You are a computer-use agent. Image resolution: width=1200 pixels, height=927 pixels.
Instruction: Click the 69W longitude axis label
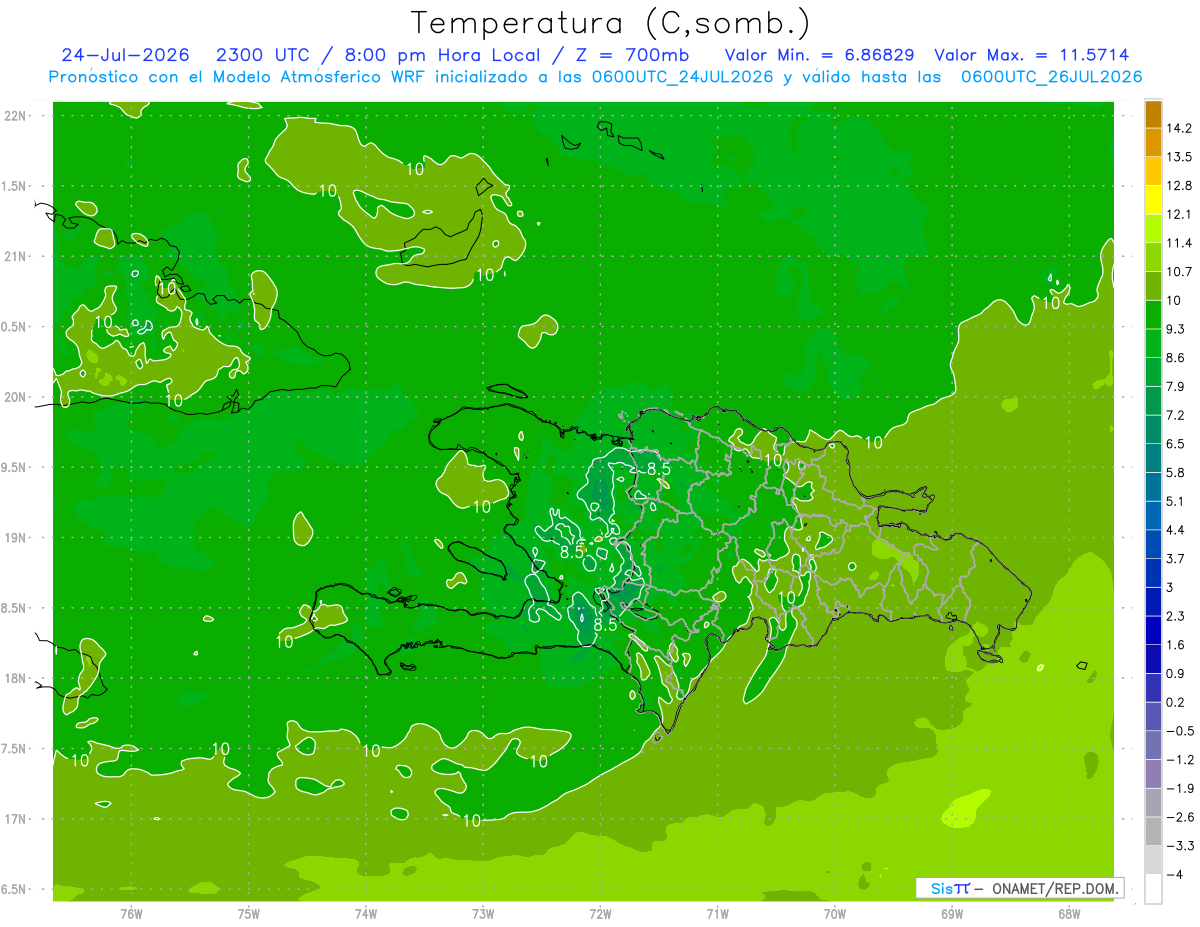coord(952,914)
